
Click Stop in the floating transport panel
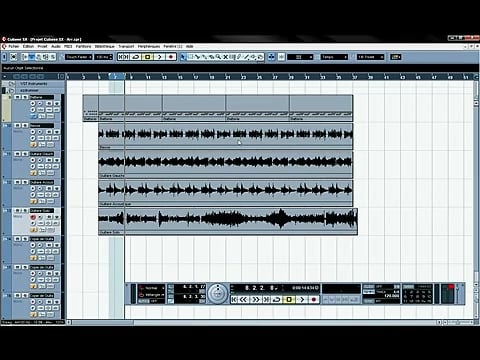click(289, 300)
